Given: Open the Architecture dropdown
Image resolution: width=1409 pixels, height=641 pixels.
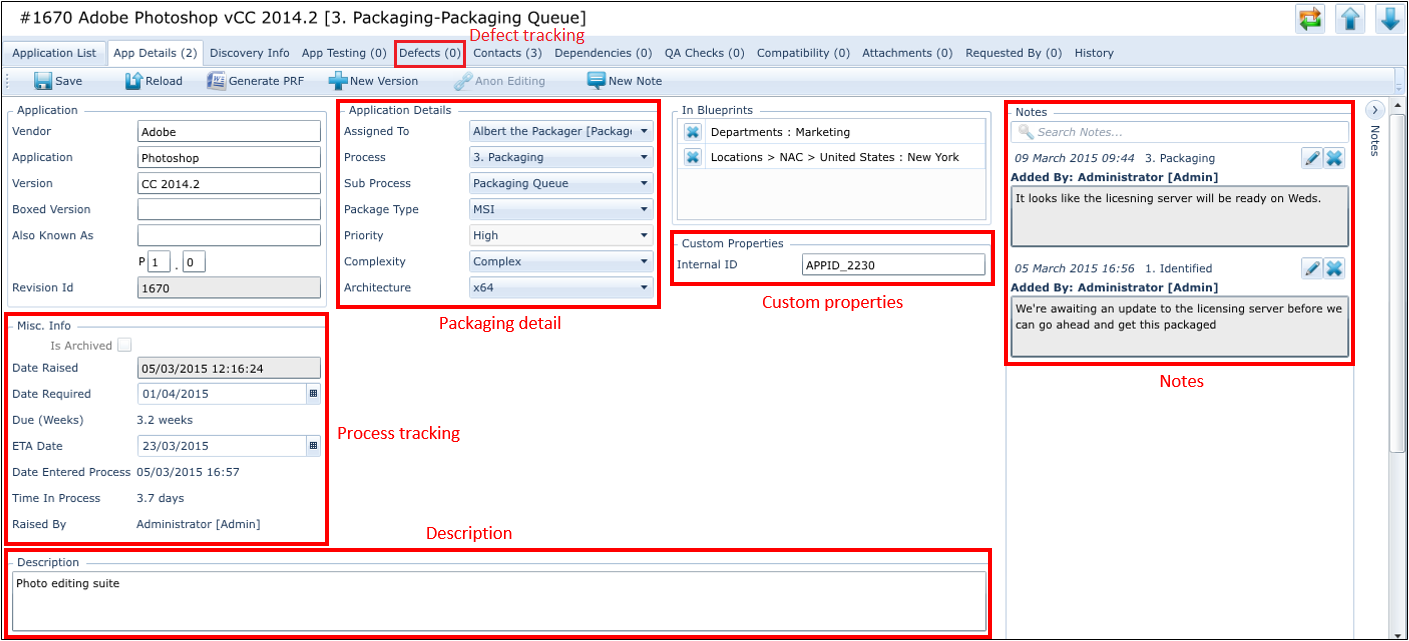Looking at the screenshot, I should click(x=643, y=287).
